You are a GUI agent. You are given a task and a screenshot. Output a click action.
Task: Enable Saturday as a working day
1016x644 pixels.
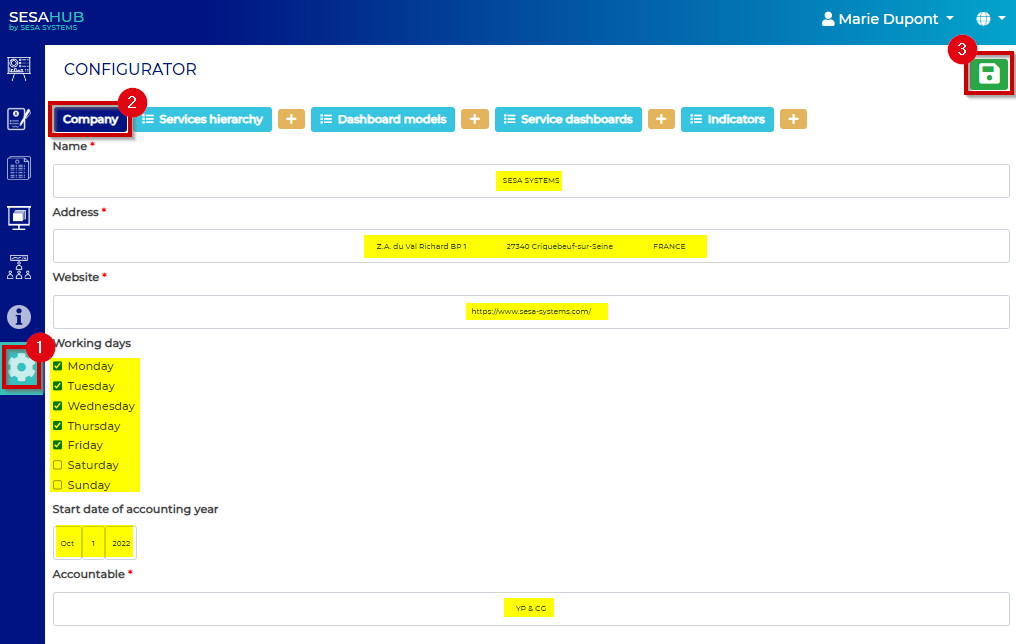58,465
